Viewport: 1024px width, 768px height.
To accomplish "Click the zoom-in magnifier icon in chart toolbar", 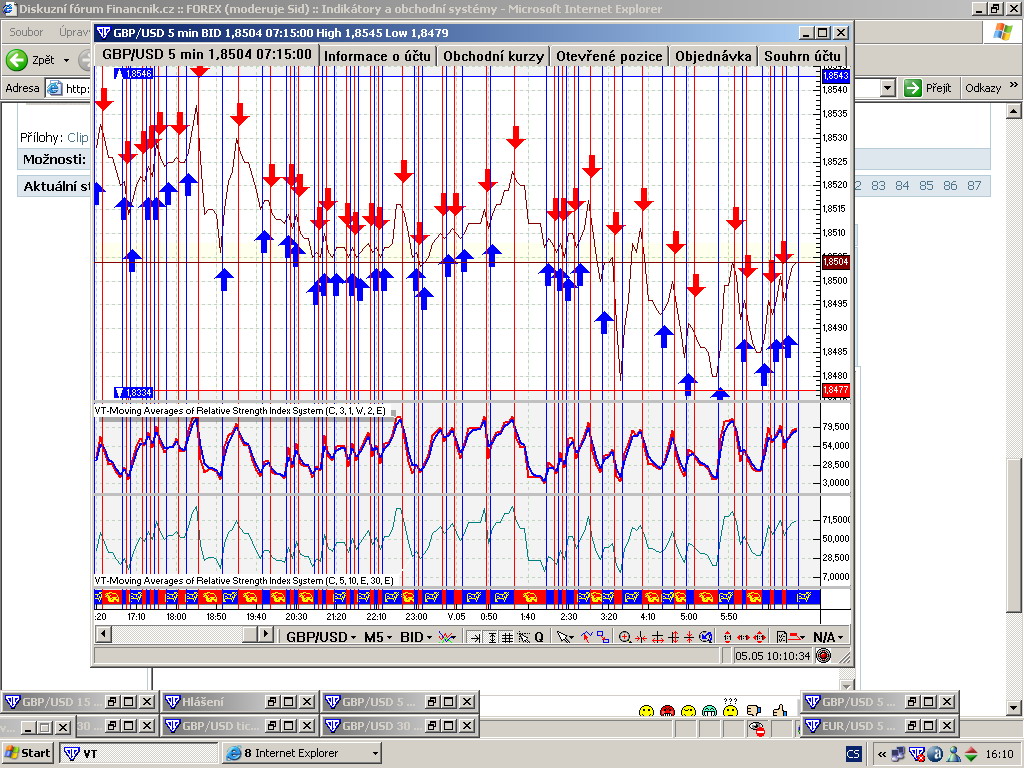I will coord(625,637).
